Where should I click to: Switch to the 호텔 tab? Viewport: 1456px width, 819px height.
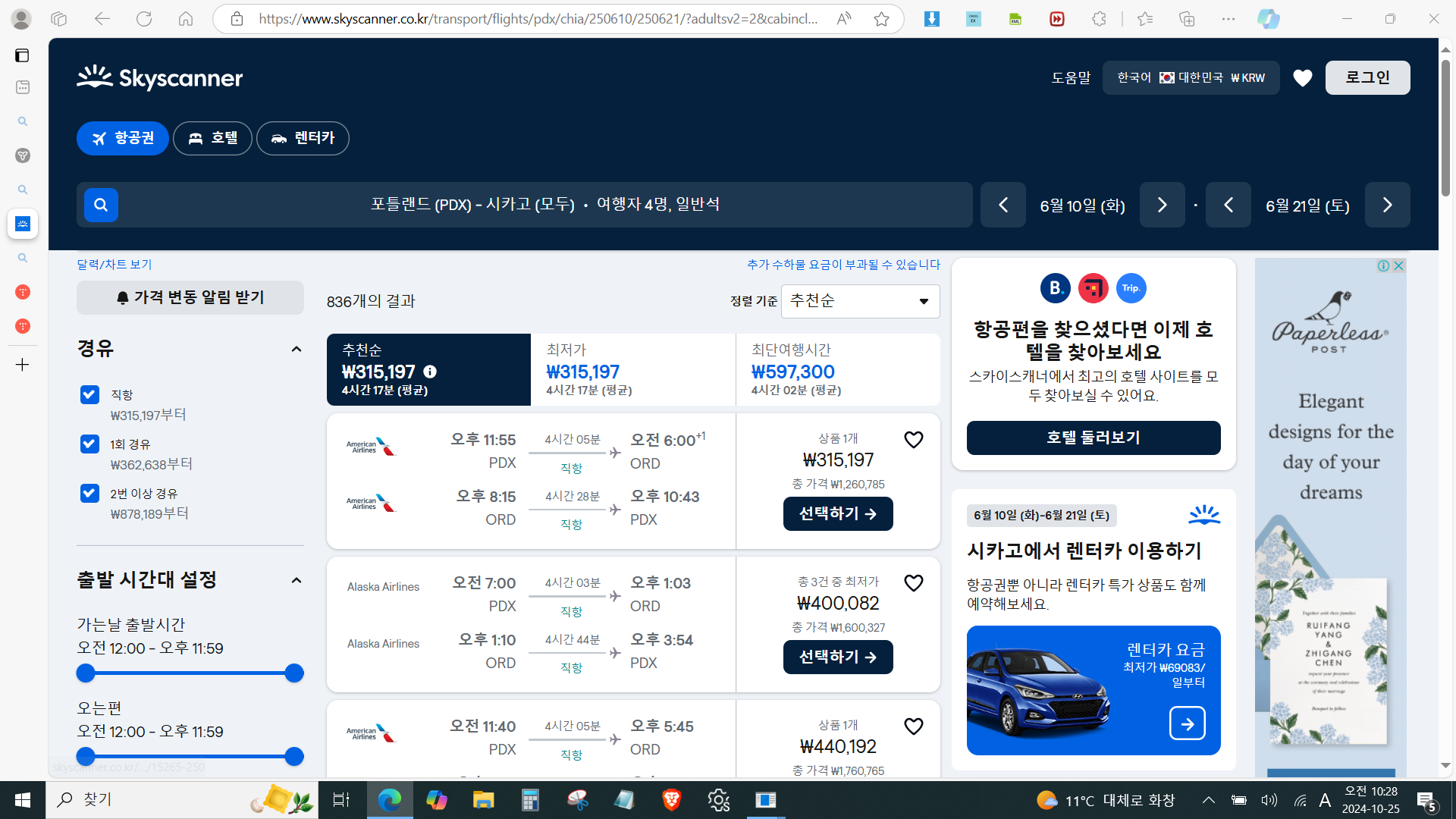coord(212,138)
